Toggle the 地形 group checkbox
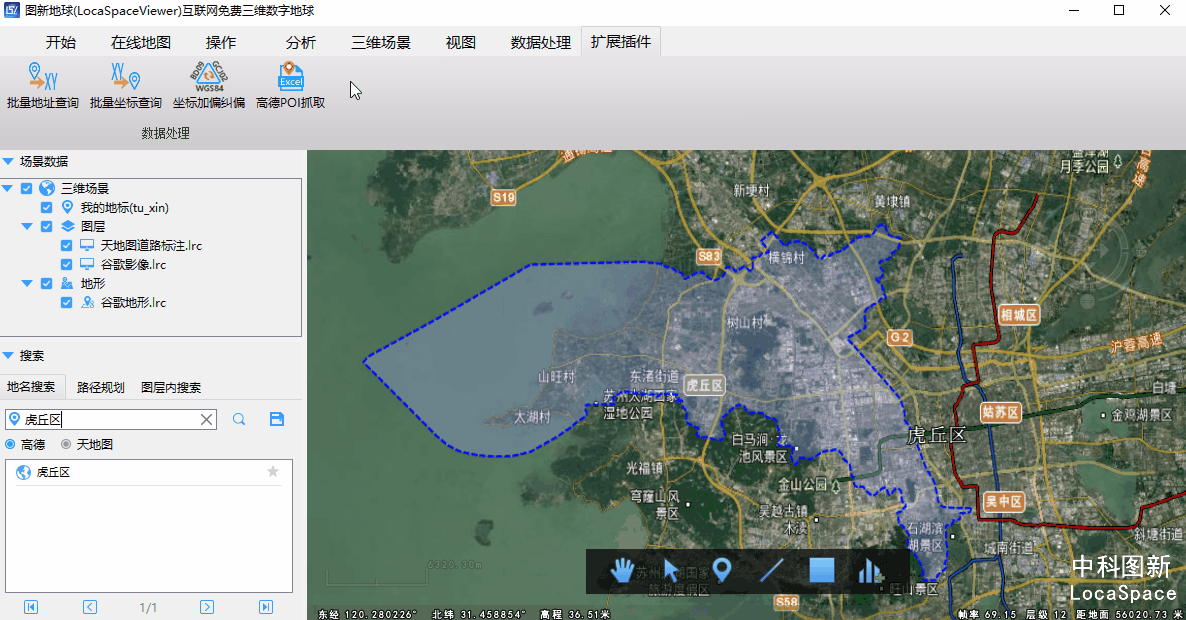 47,284
